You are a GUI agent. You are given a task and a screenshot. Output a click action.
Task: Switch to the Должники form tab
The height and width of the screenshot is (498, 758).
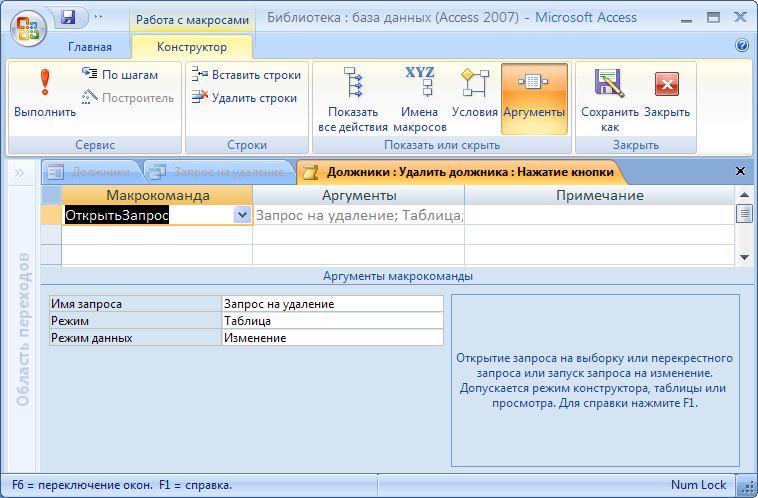click(91, 172)
